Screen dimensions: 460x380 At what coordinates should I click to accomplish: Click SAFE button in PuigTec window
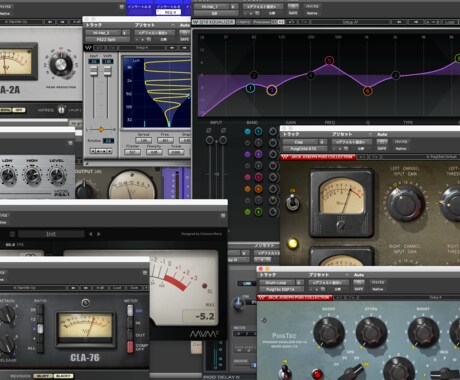pyautogui.click(x=359, y=289)
